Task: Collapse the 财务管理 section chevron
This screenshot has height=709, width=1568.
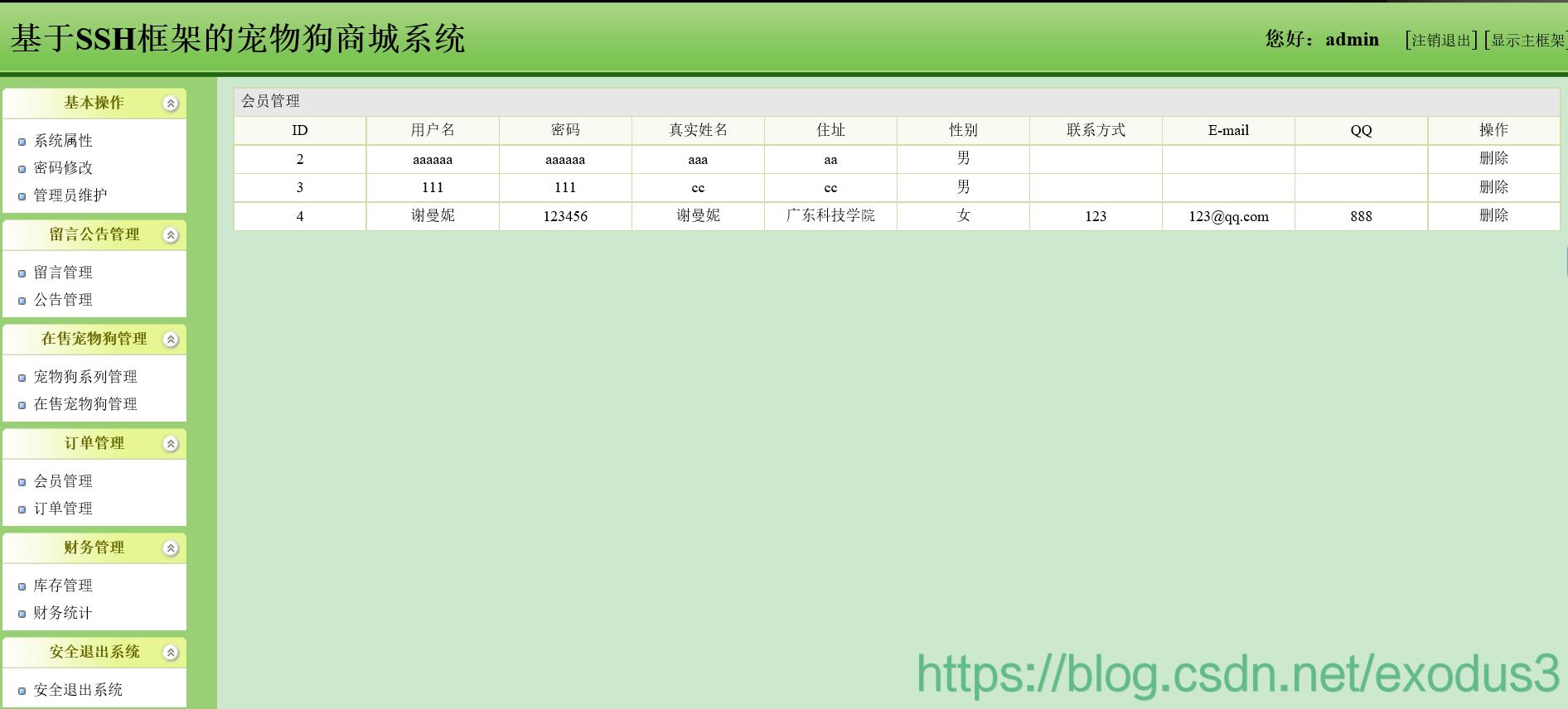Action: point(171,548)
